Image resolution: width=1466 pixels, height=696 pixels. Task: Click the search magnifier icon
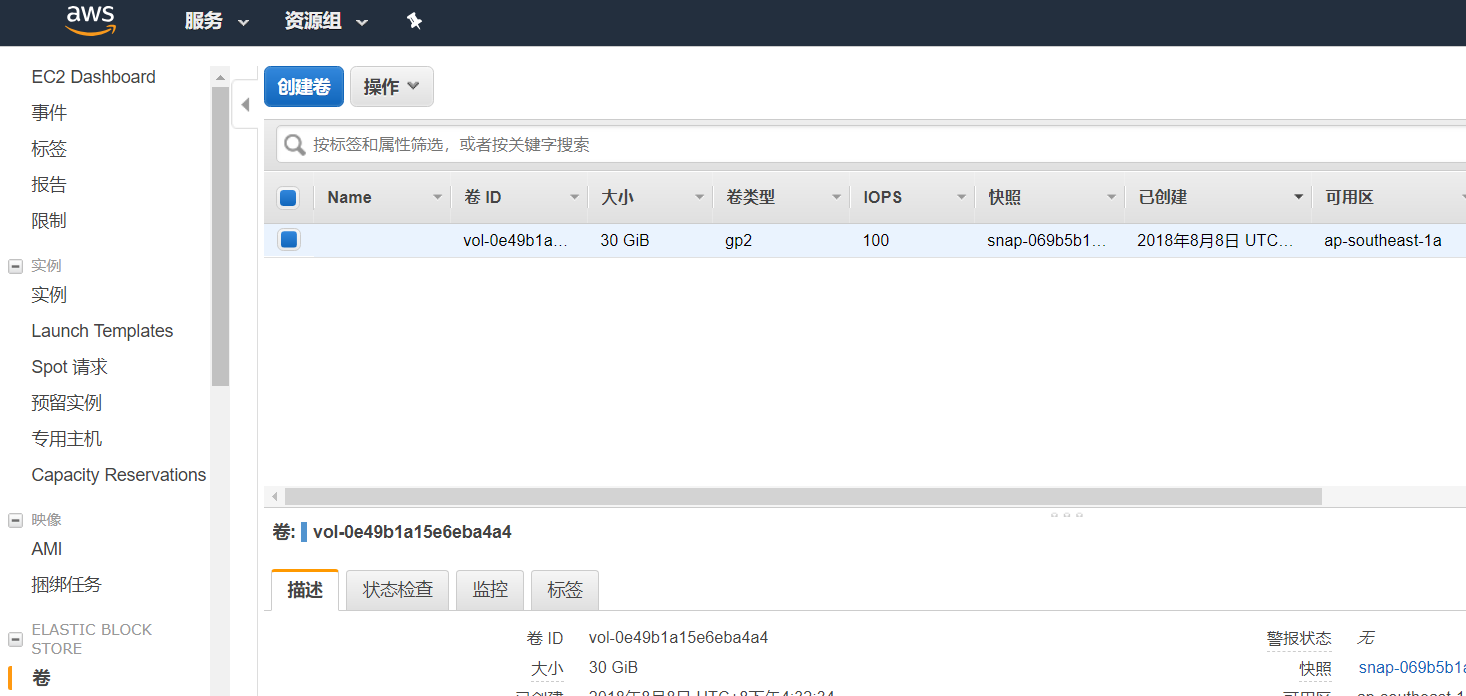coord(294,145)
